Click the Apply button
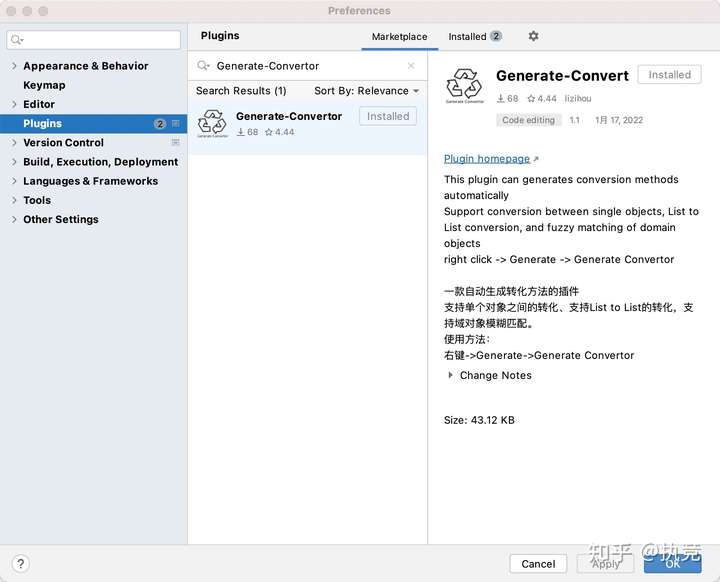The width and height of the screenshot is (720, 582). (x=605, y=564)
